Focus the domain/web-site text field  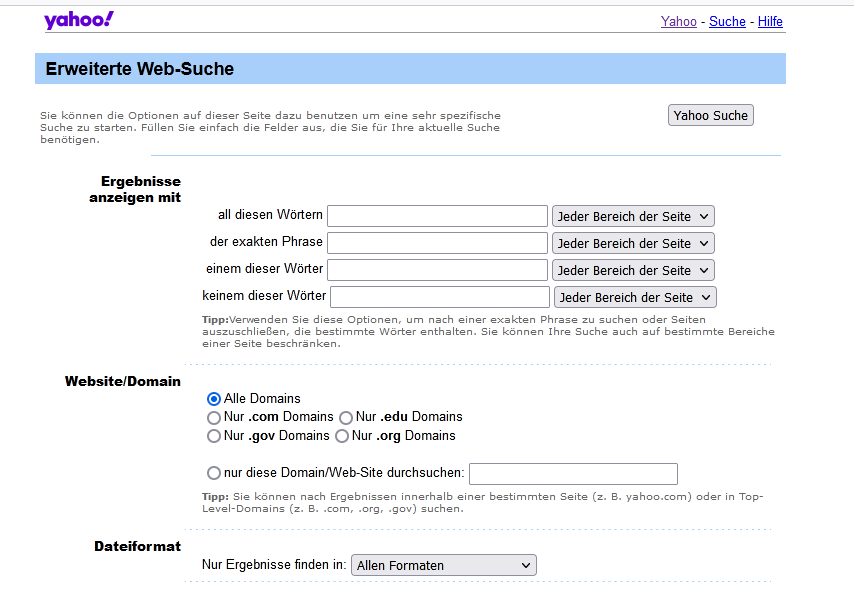tap(574, 474)
